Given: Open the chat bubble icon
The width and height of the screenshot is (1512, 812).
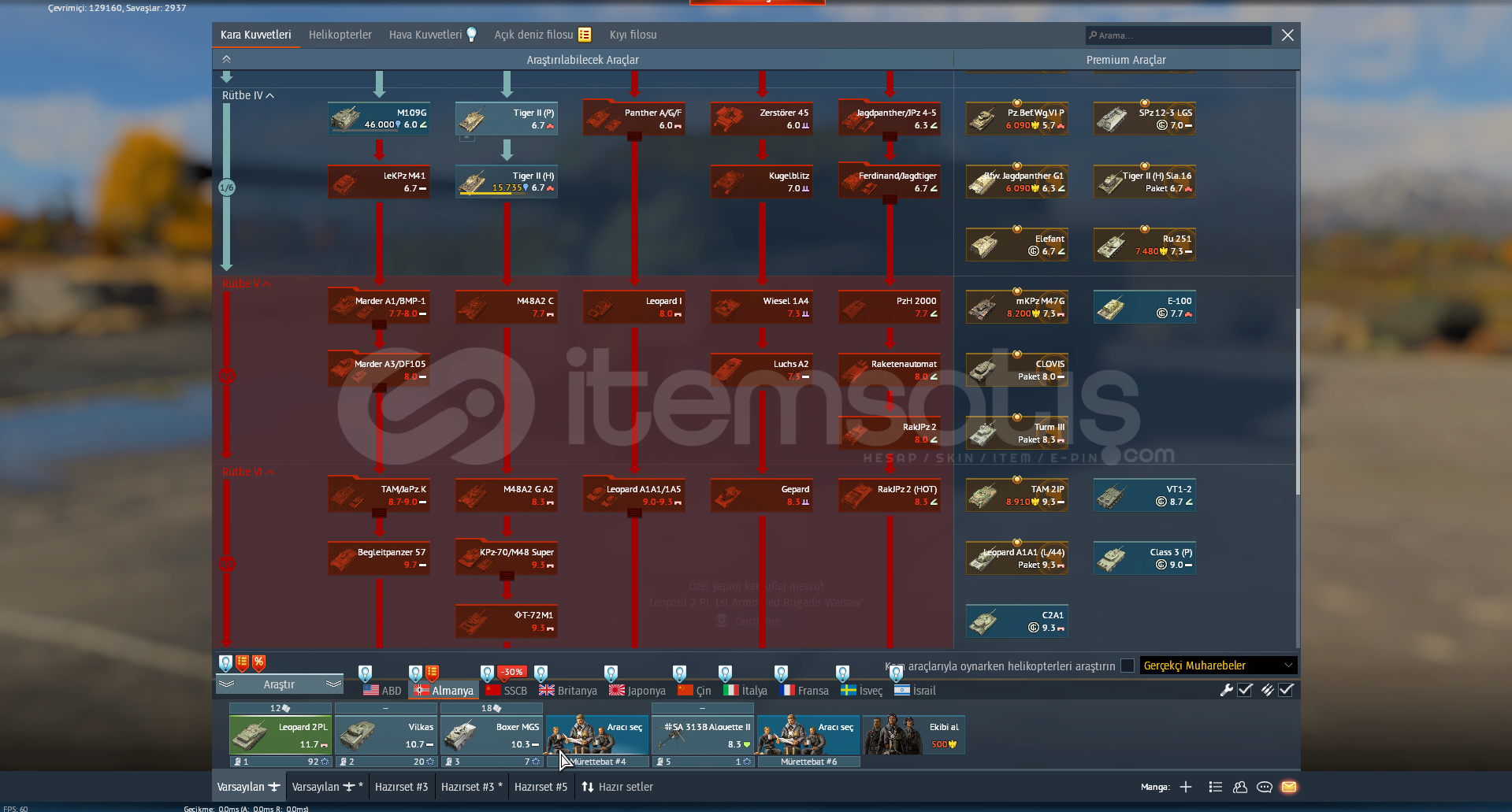Looking at the screenshot, I should (1265, 787).
